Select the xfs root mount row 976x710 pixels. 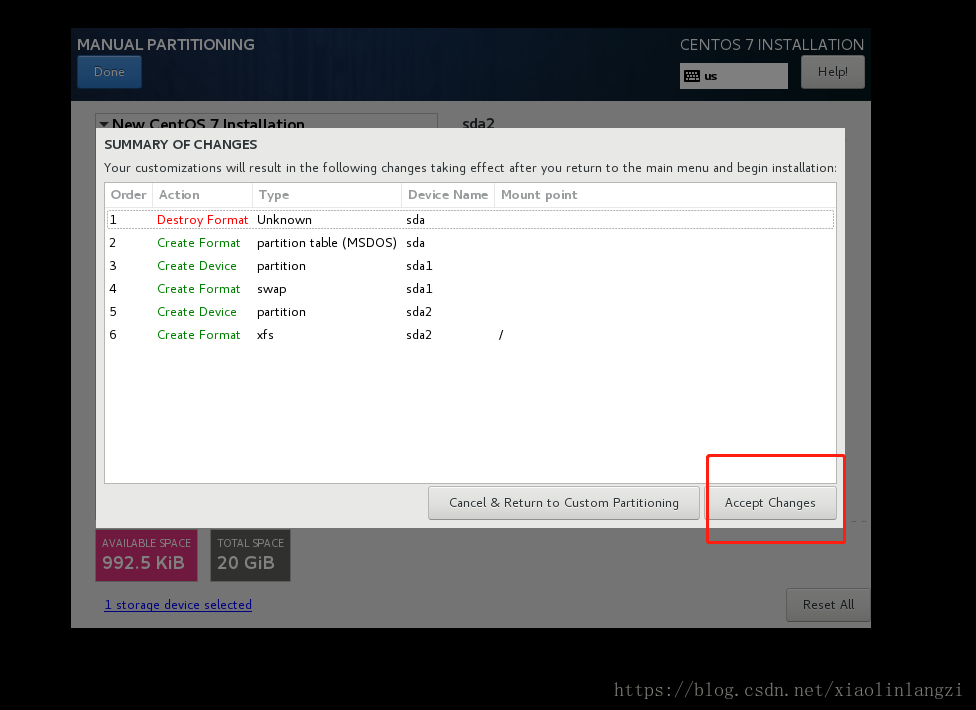[x=470, y=335]
